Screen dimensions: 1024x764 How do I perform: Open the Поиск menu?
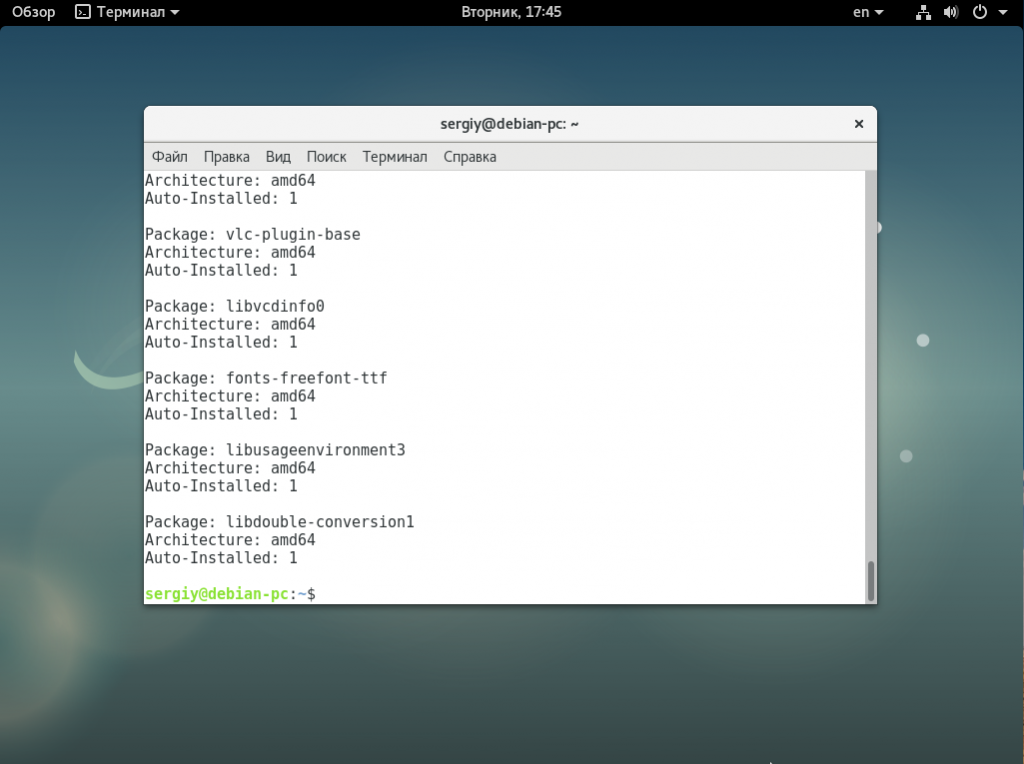coord(326,157)
